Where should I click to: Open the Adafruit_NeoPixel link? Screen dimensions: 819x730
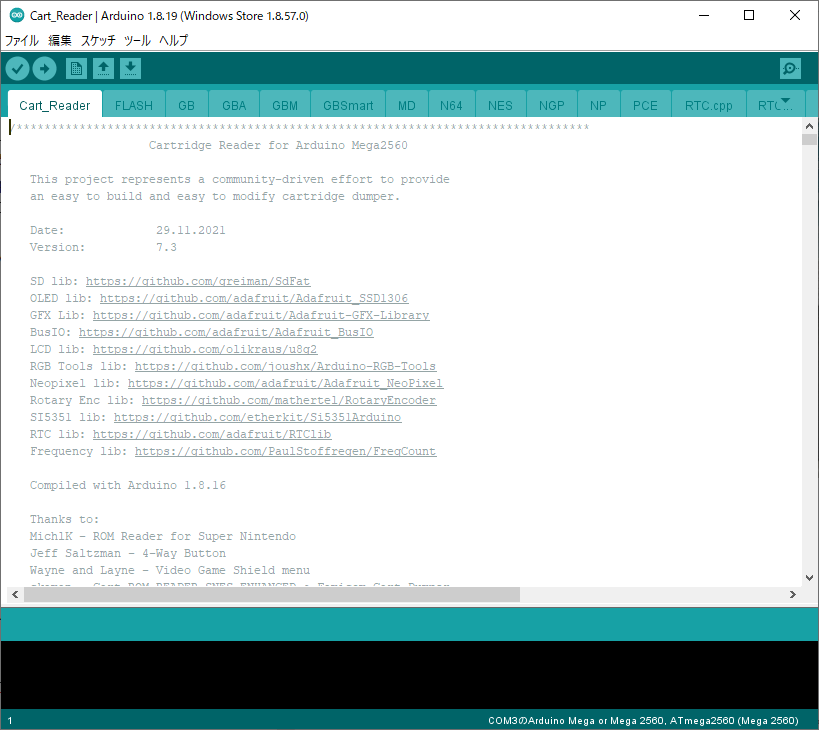[x=285, y=383]
